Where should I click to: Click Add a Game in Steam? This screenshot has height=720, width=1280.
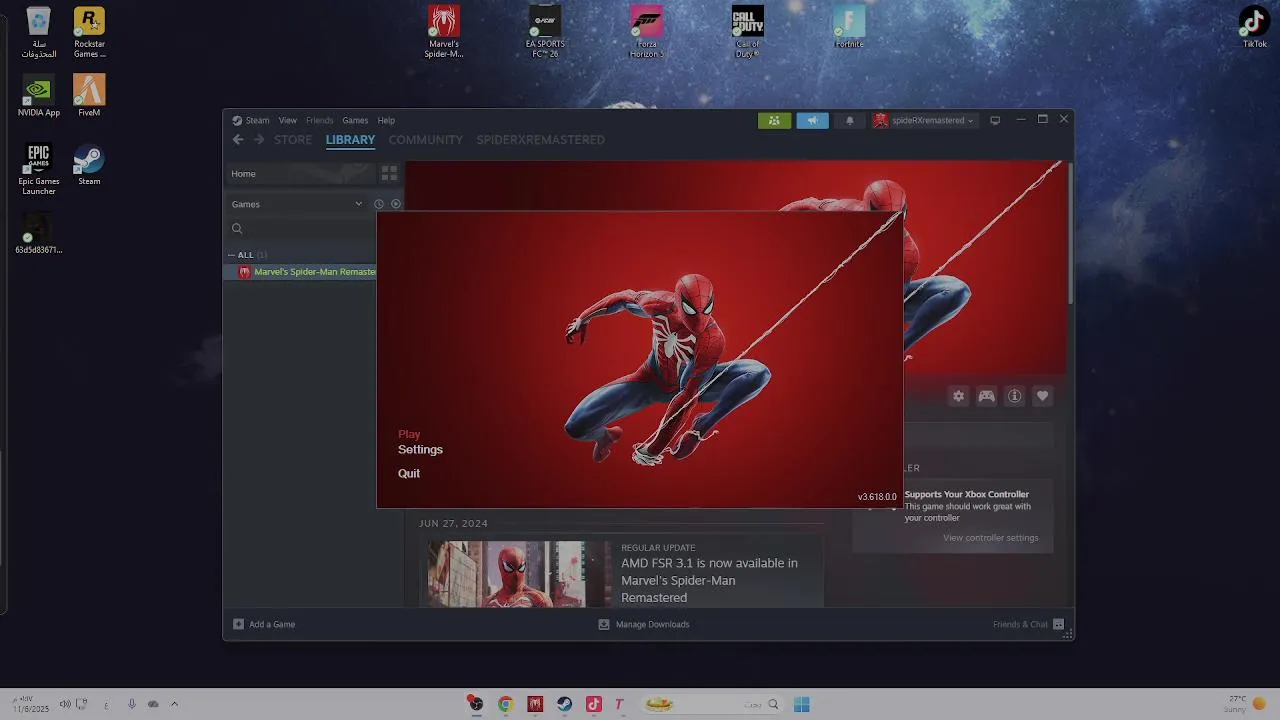(264, 624)
